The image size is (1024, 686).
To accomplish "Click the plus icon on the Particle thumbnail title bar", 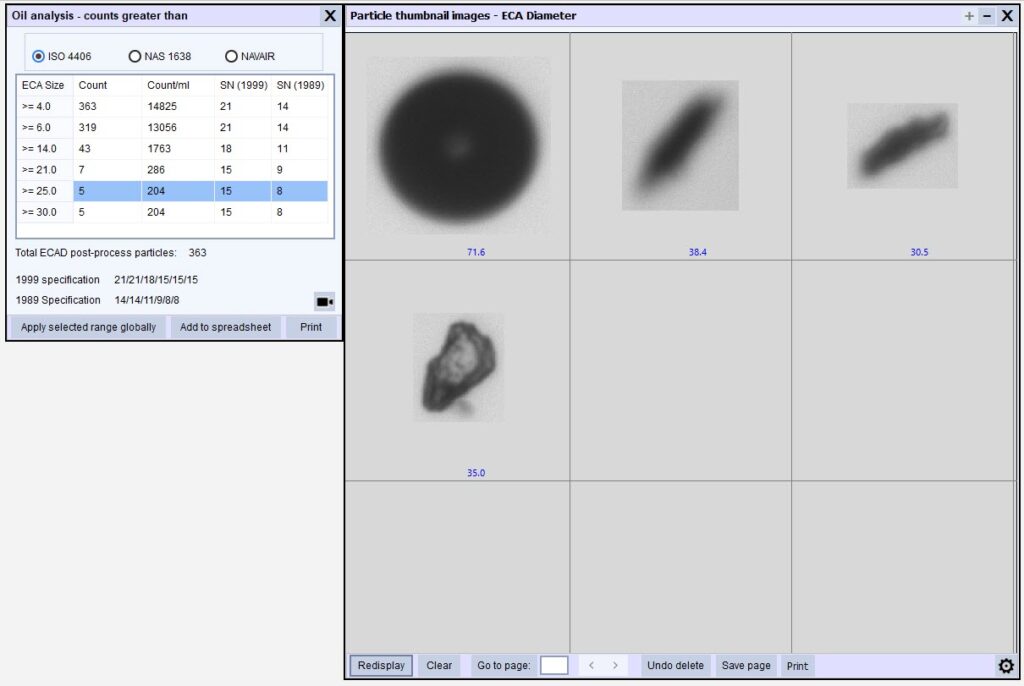I will tap(969, 16).
